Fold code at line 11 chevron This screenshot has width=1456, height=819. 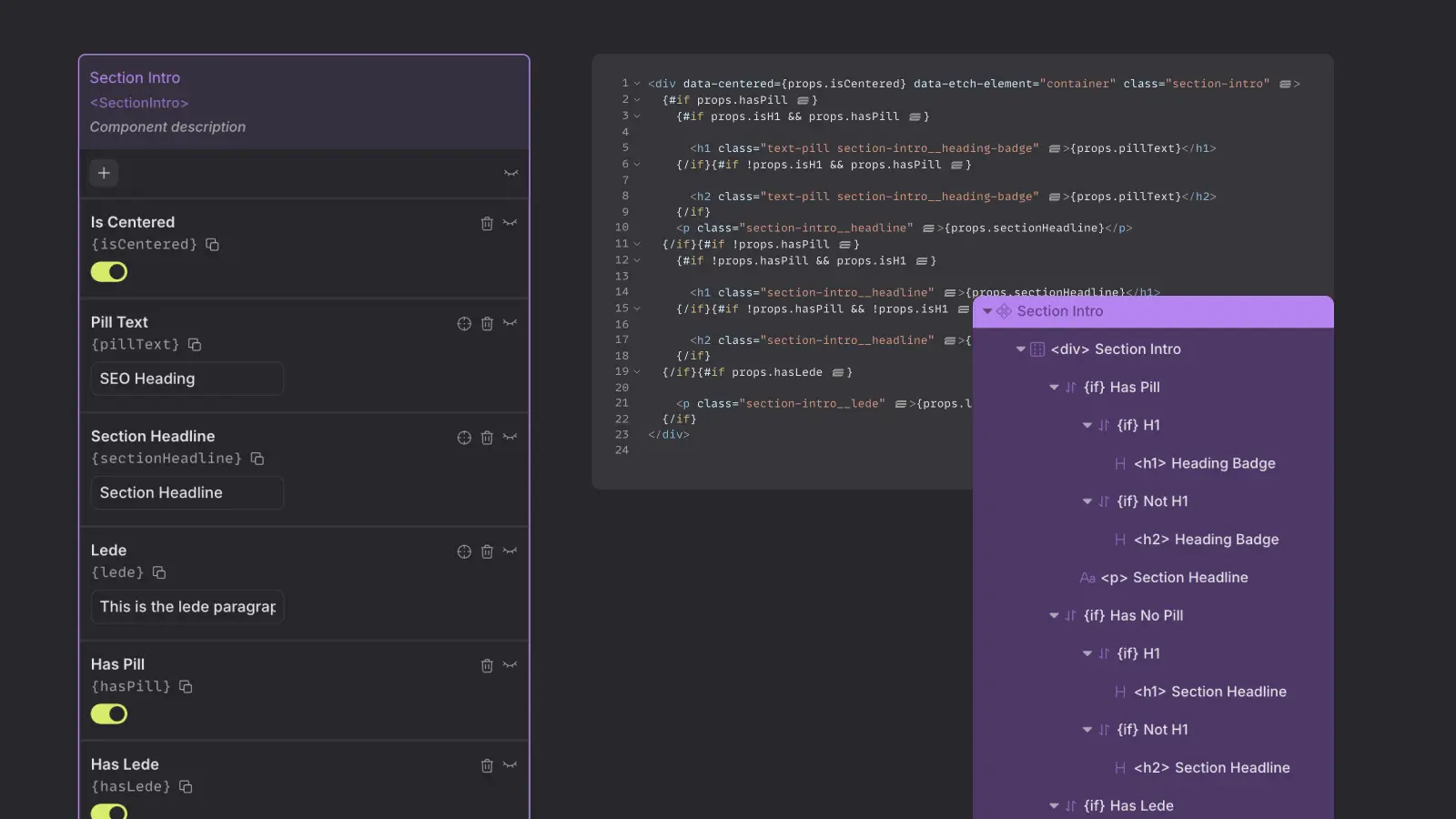(x=637, y=245)
